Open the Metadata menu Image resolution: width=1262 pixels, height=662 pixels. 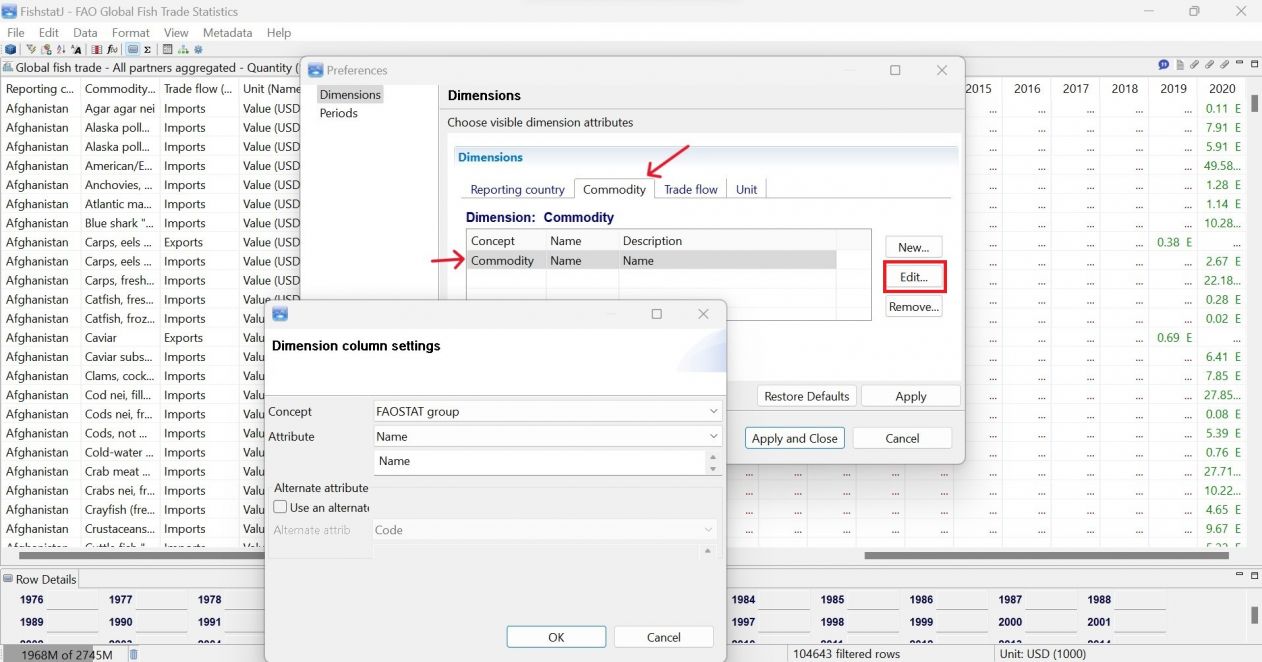[x=227, y=32]
